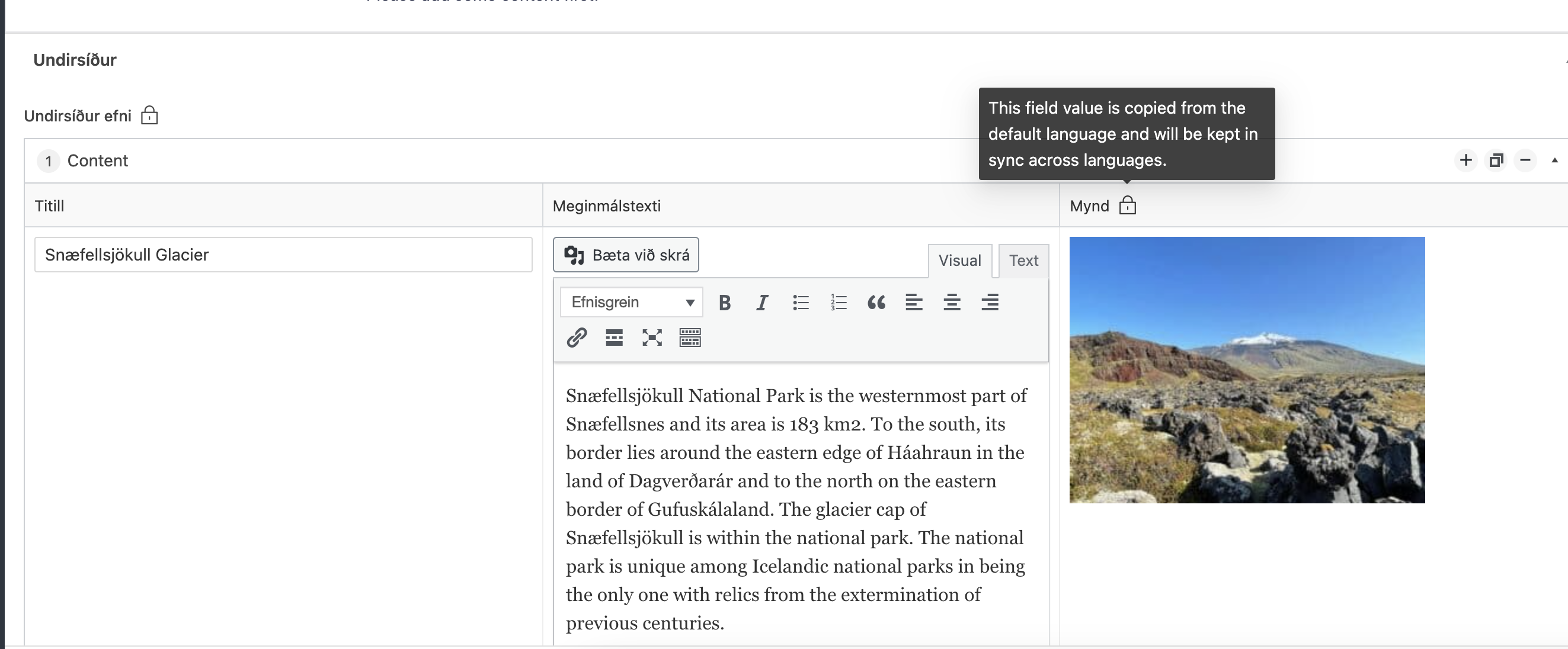Click the Mynd column label
This screenshot has width=1568, height=649.
coord(1089,206)
